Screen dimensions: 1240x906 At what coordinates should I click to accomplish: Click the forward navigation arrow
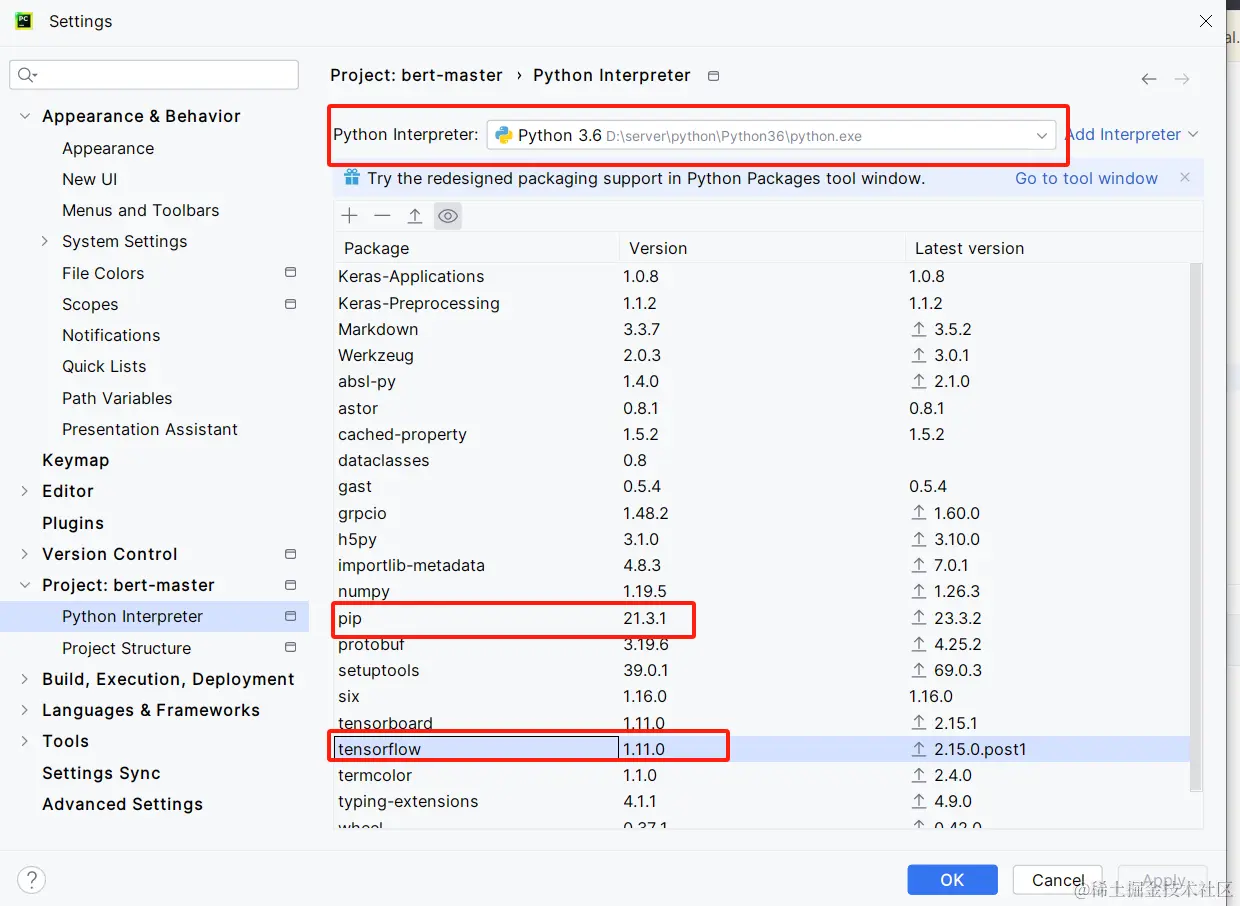click(1182, 79)
